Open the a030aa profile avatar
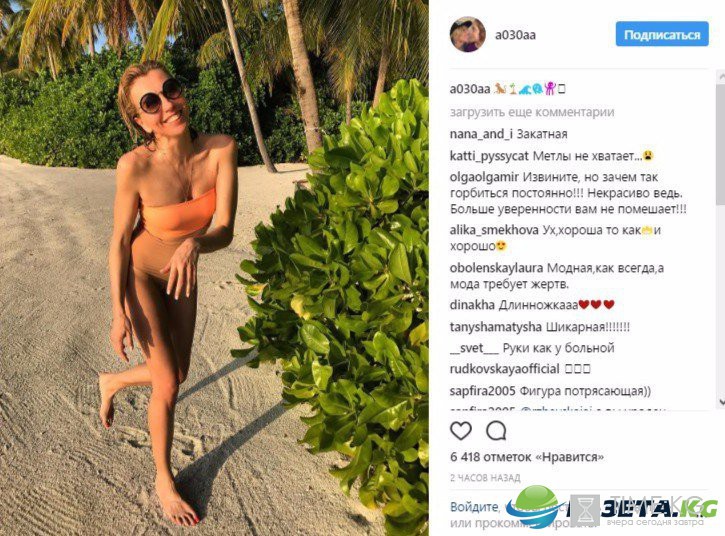Image resolution: width=725 pixels, height=536 pixels. [x=467, y=35]
